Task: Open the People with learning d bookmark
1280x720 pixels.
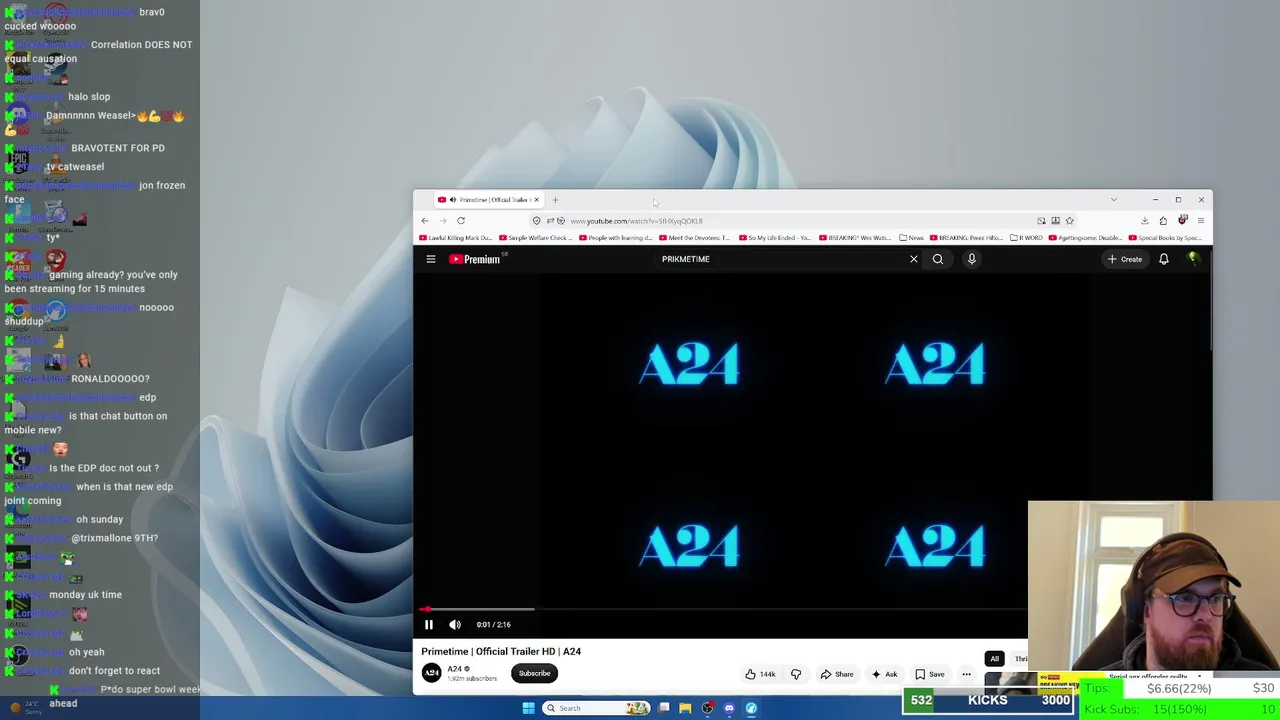Action: (614, 238)
